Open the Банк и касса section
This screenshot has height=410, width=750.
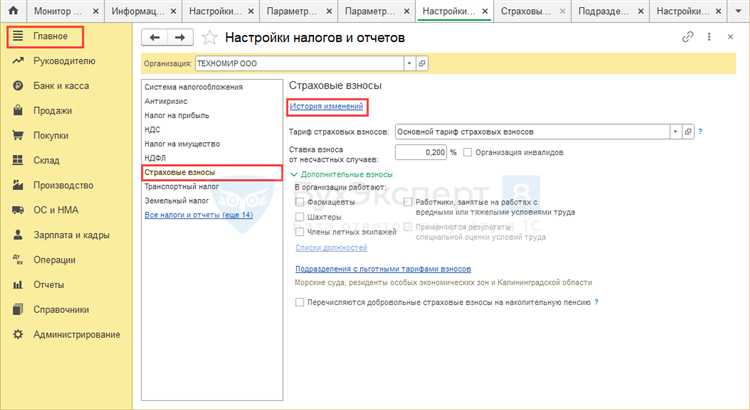(61, 86)
